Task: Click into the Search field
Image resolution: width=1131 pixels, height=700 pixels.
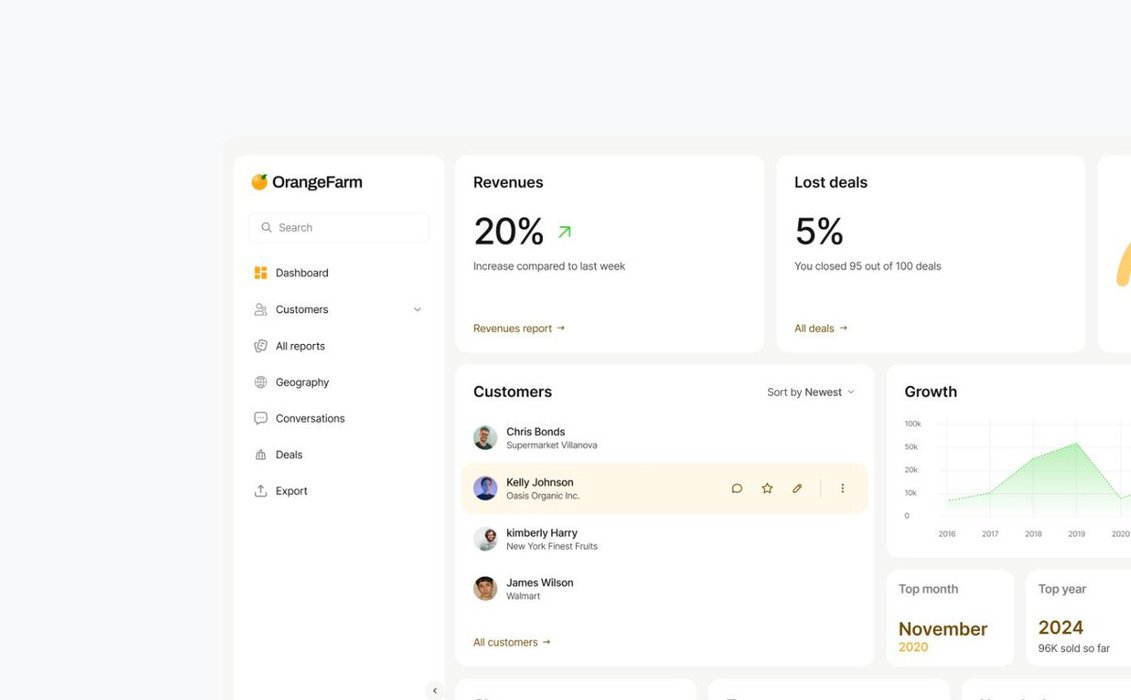Action: click(x=340, y=228)
